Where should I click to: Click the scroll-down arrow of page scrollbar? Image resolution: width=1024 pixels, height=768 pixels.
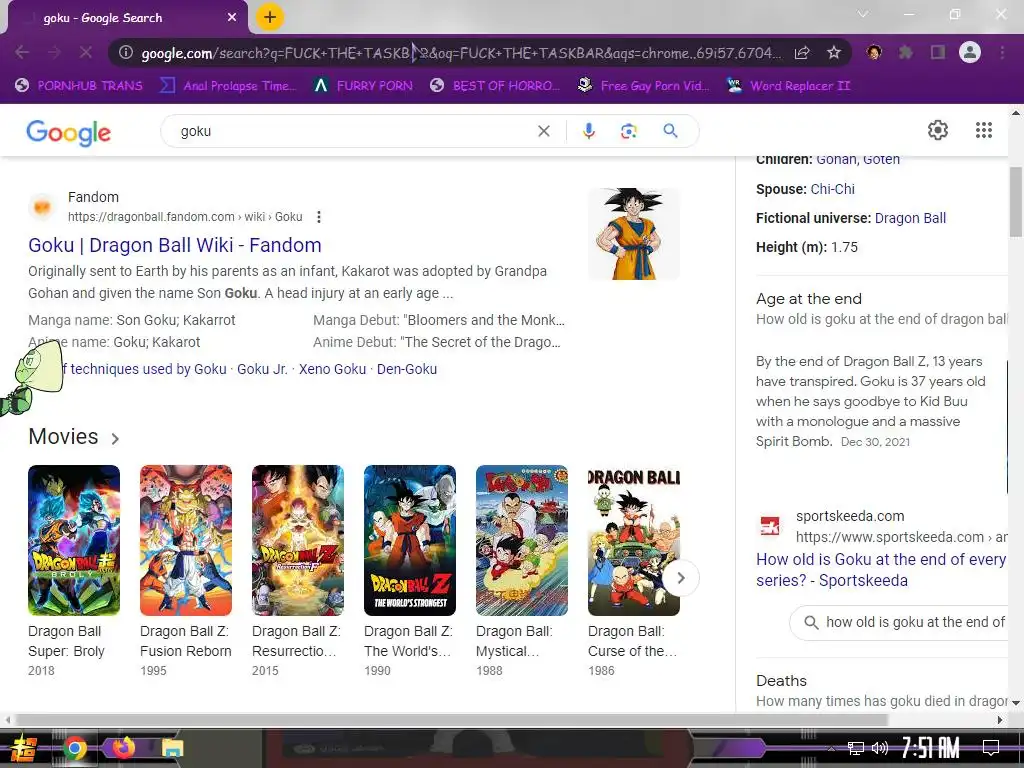point(1016,703)
